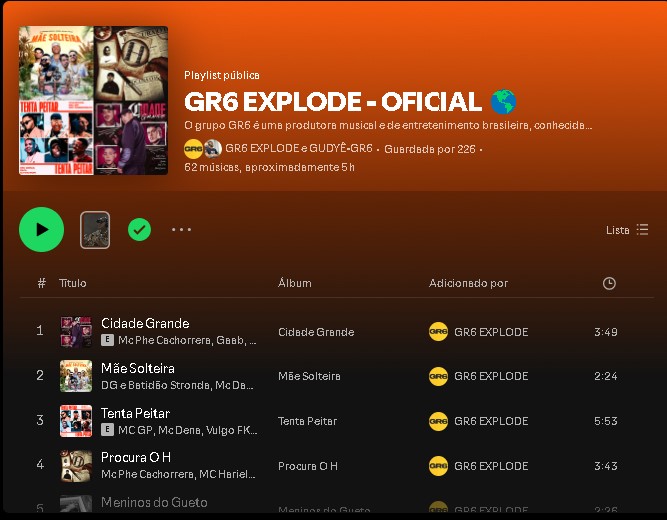Expand the truncated playlist description text
The height and width of the screenshot is (520, 667).
[x=388, y=125]
